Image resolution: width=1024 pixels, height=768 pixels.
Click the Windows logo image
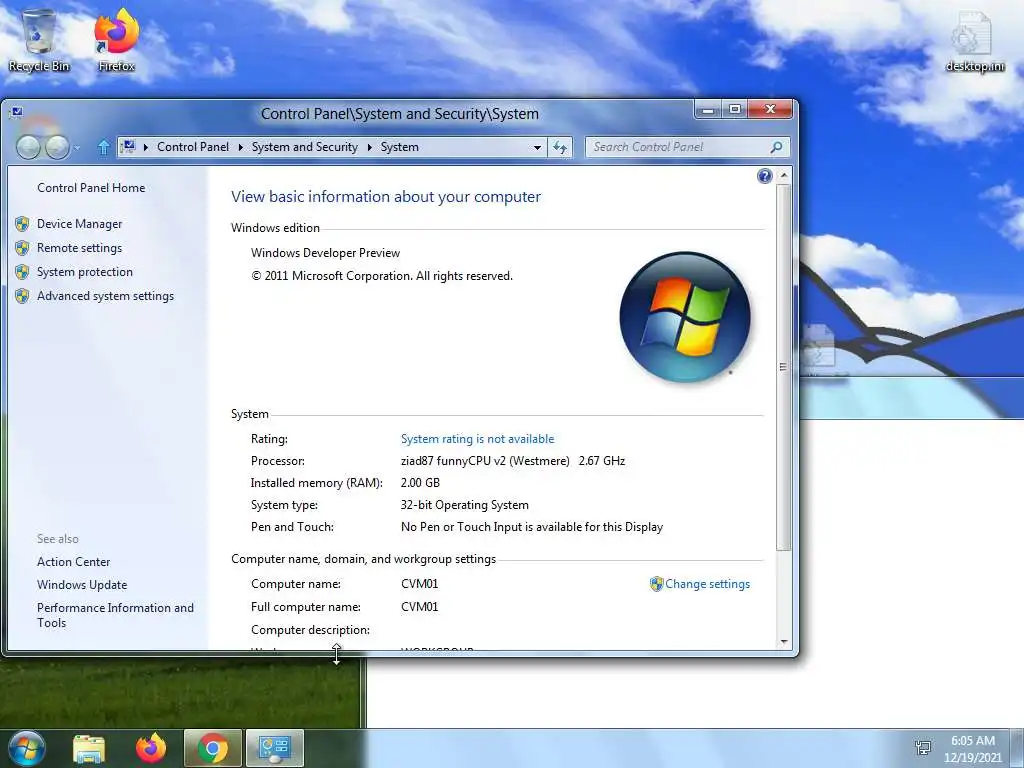coord(684,317)
